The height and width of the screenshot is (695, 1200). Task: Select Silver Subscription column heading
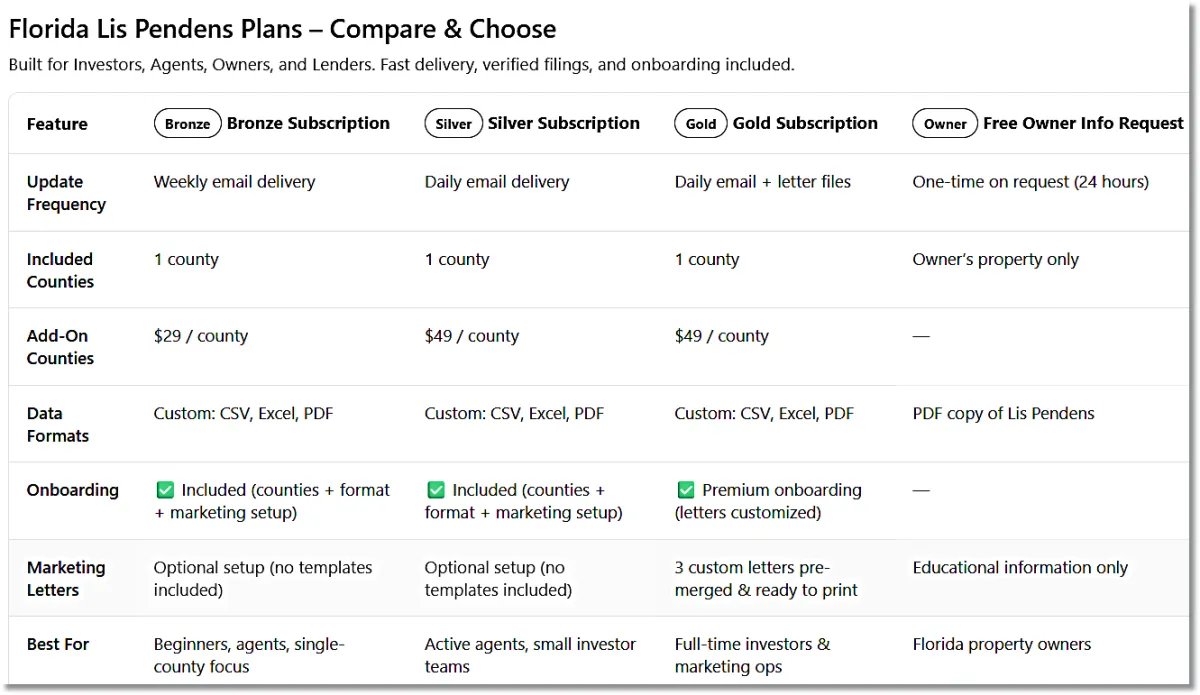563,123
